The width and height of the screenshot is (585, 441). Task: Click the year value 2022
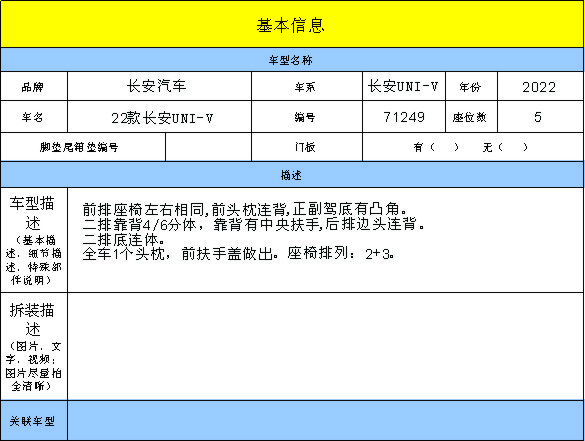pos(540,86)
